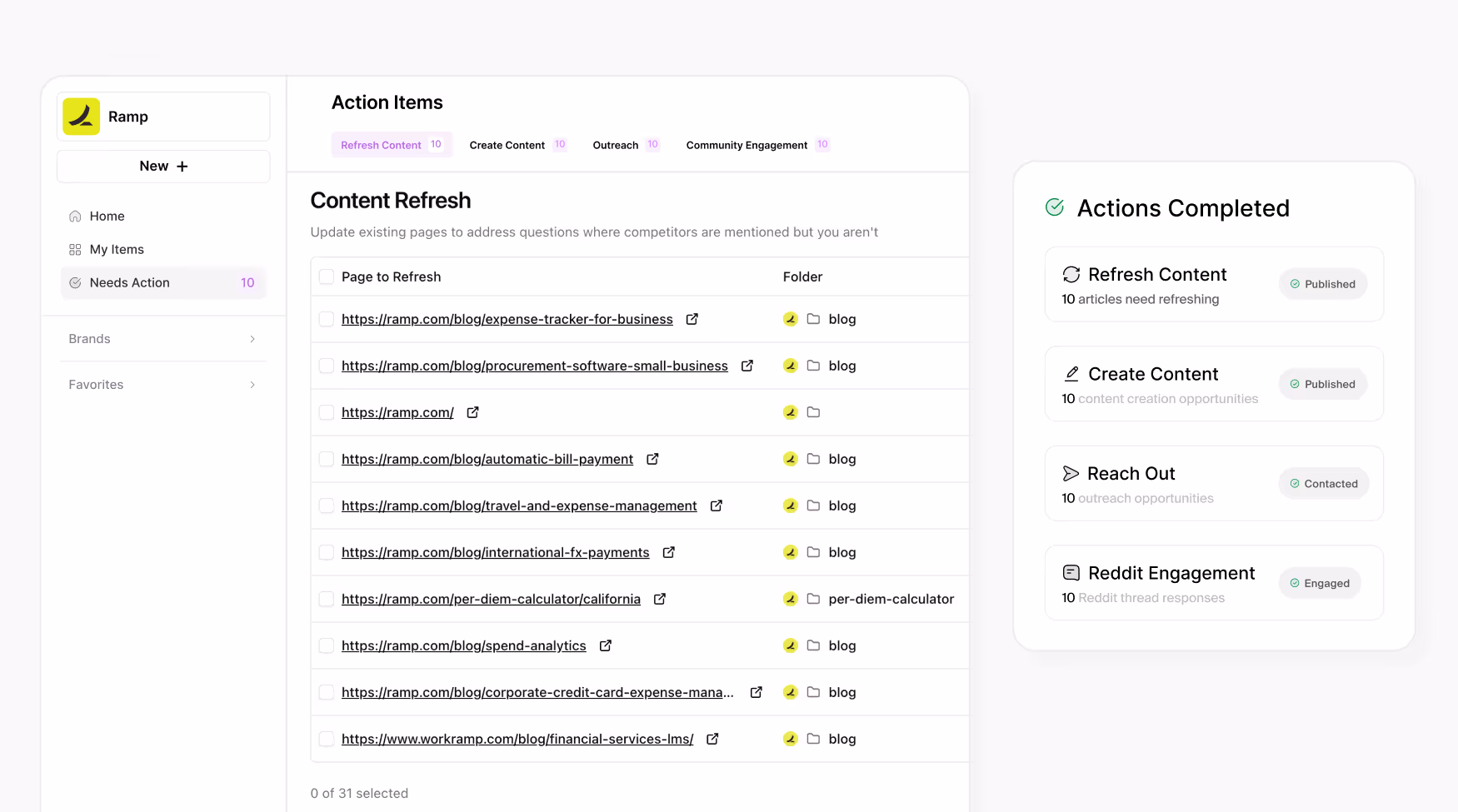This screenshot has width=1458, height=812.
Task: Click yellow Ramp badge in spend-analytics row
Action: click(x=791, y=645)
